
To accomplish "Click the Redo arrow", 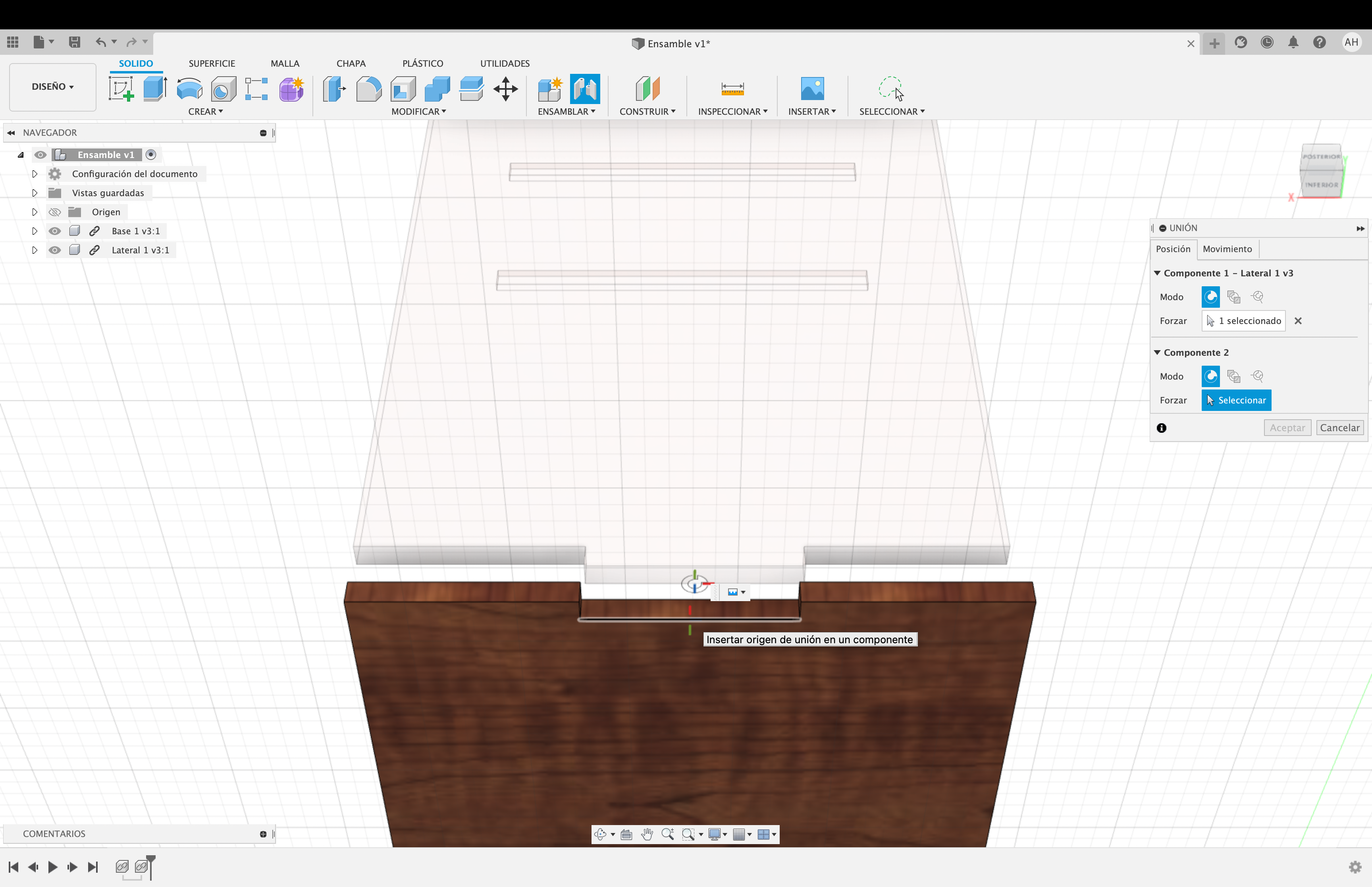I will (x=132, y=42).
